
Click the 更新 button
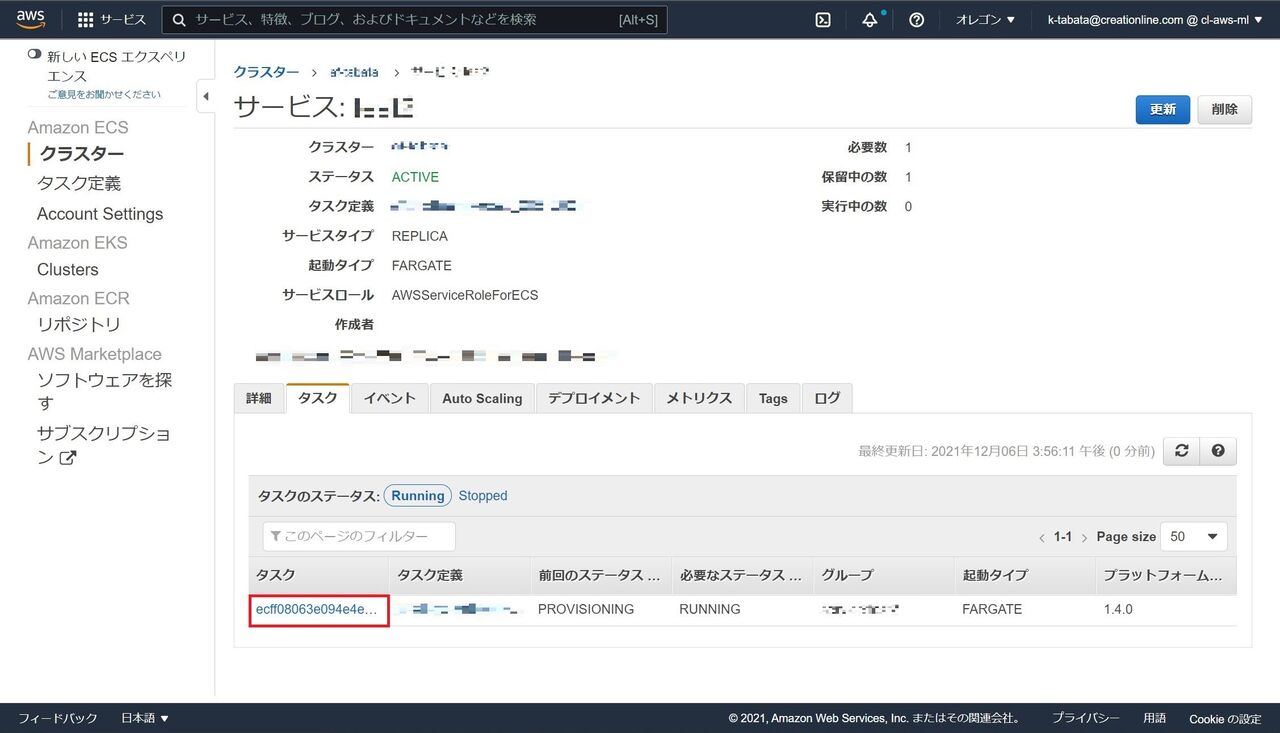pyautogui.click(x=1163, y=110)
